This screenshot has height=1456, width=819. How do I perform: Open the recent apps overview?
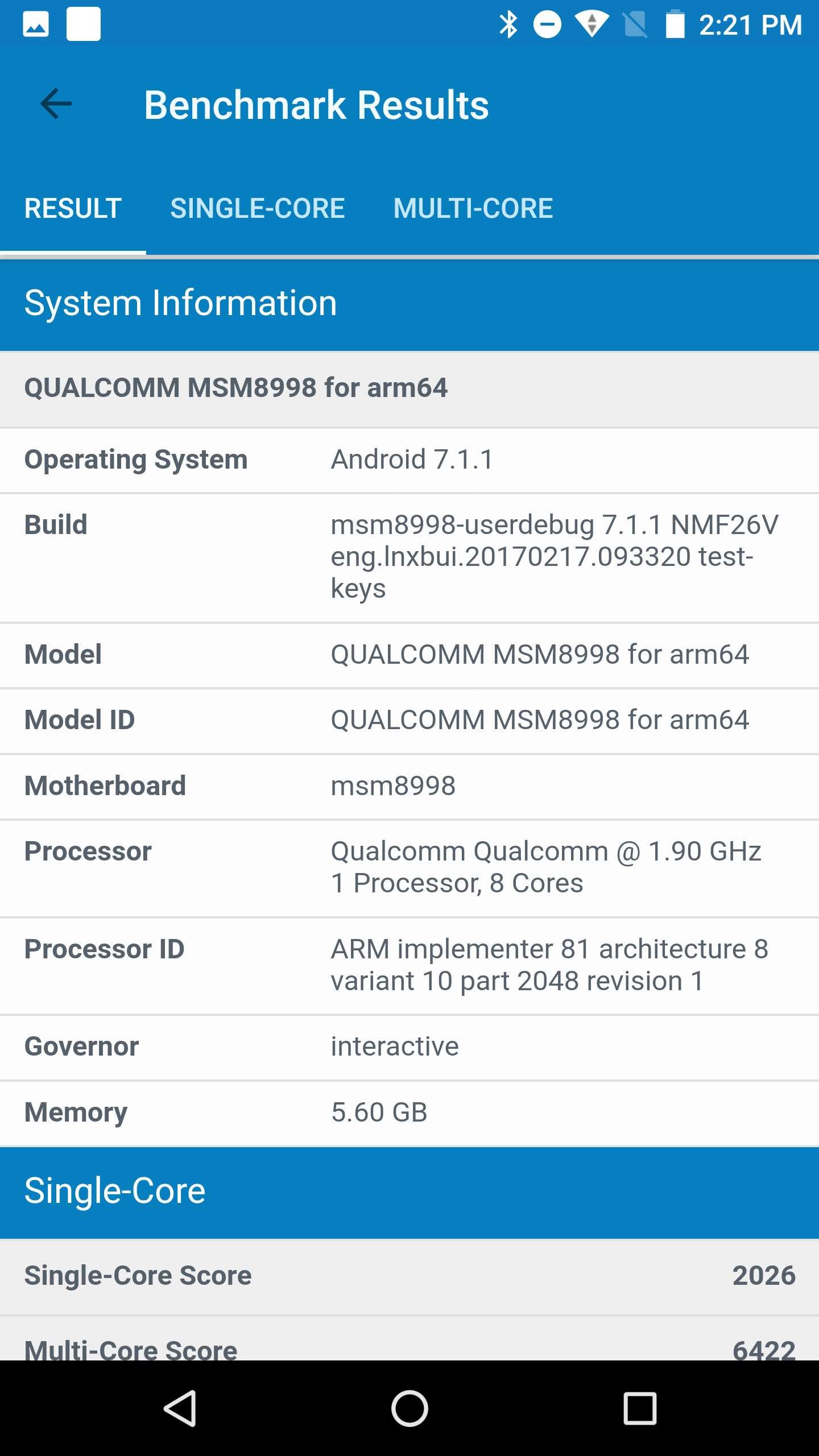coord(640,1408)
